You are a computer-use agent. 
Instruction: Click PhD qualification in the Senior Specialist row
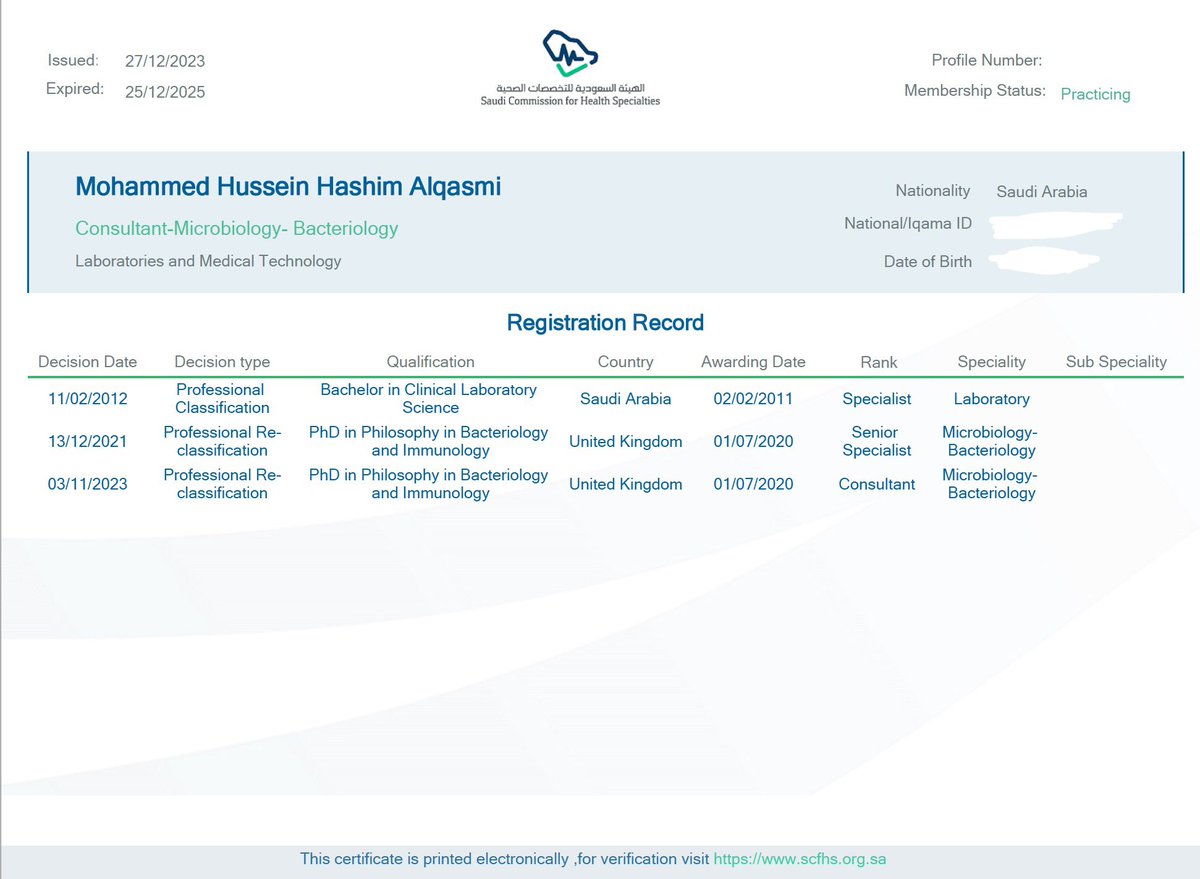tap(430, 441)
